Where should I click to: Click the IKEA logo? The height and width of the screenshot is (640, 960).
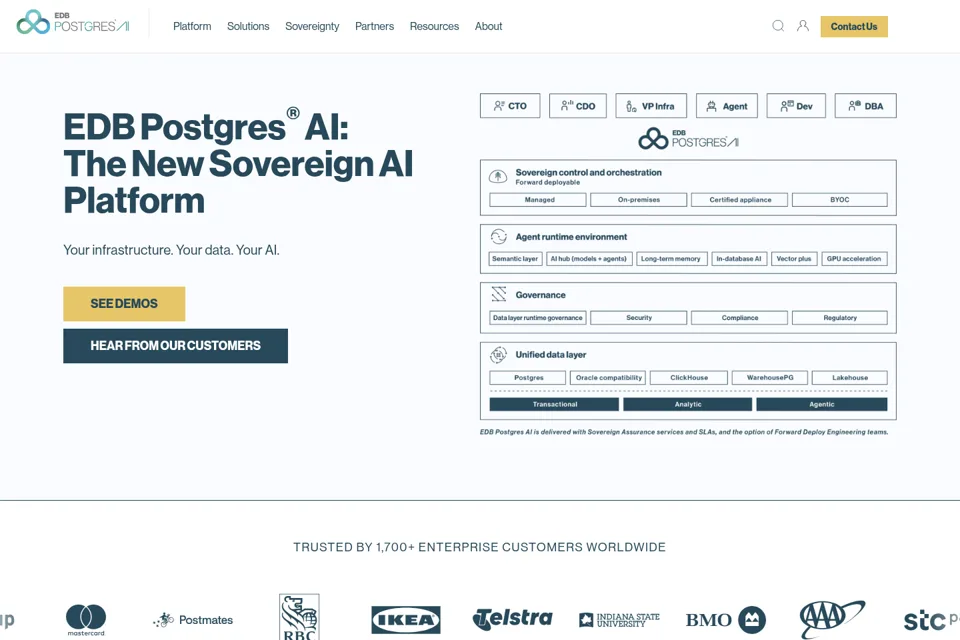click(x=406, y=620)
